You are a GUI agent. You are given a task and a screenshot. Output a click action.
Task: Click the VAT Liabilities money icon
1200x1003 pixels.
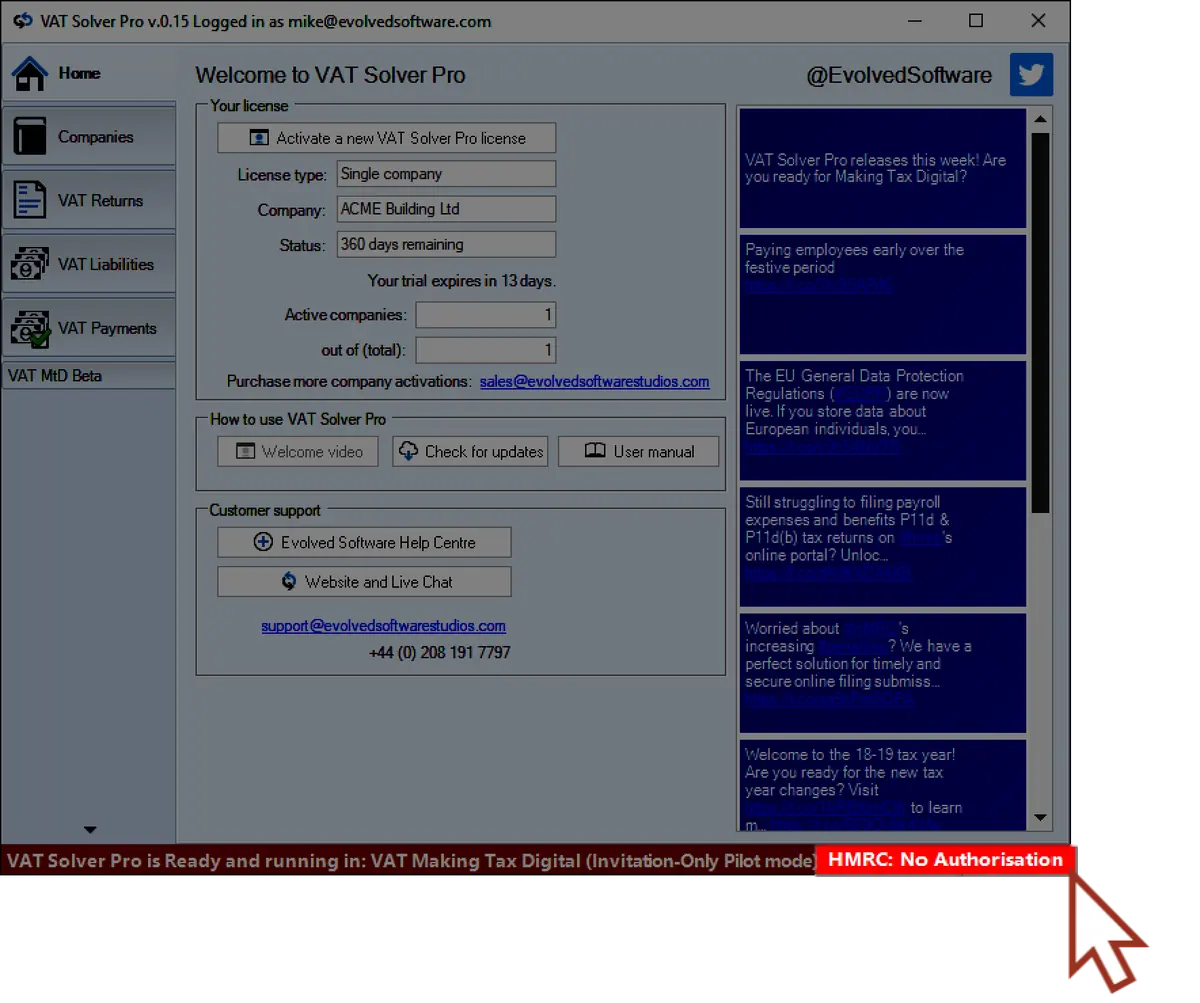click(x=30, y=264)
